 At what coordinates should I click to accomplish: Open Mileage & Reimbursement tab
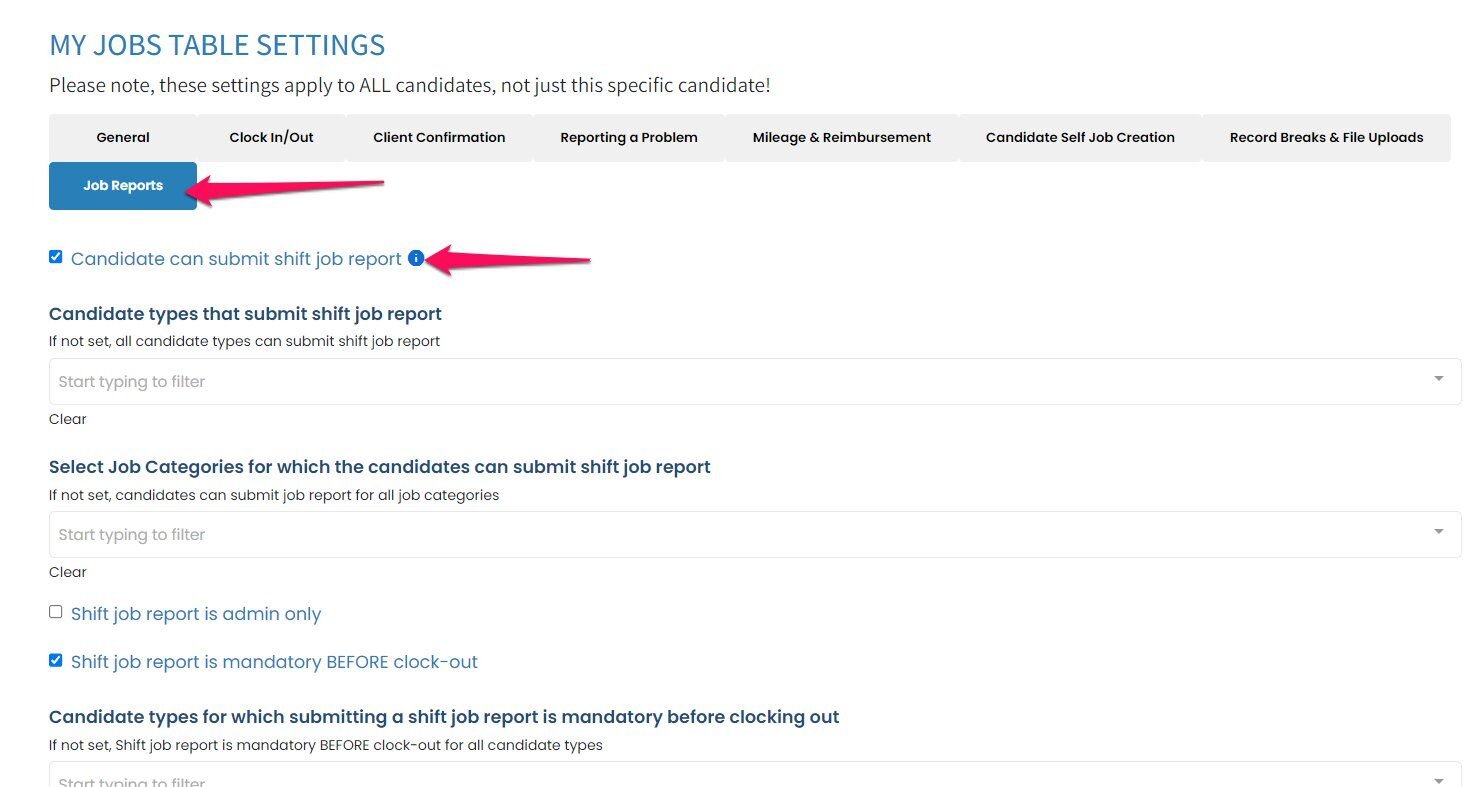pyautogui.click(x=841, y=138)
